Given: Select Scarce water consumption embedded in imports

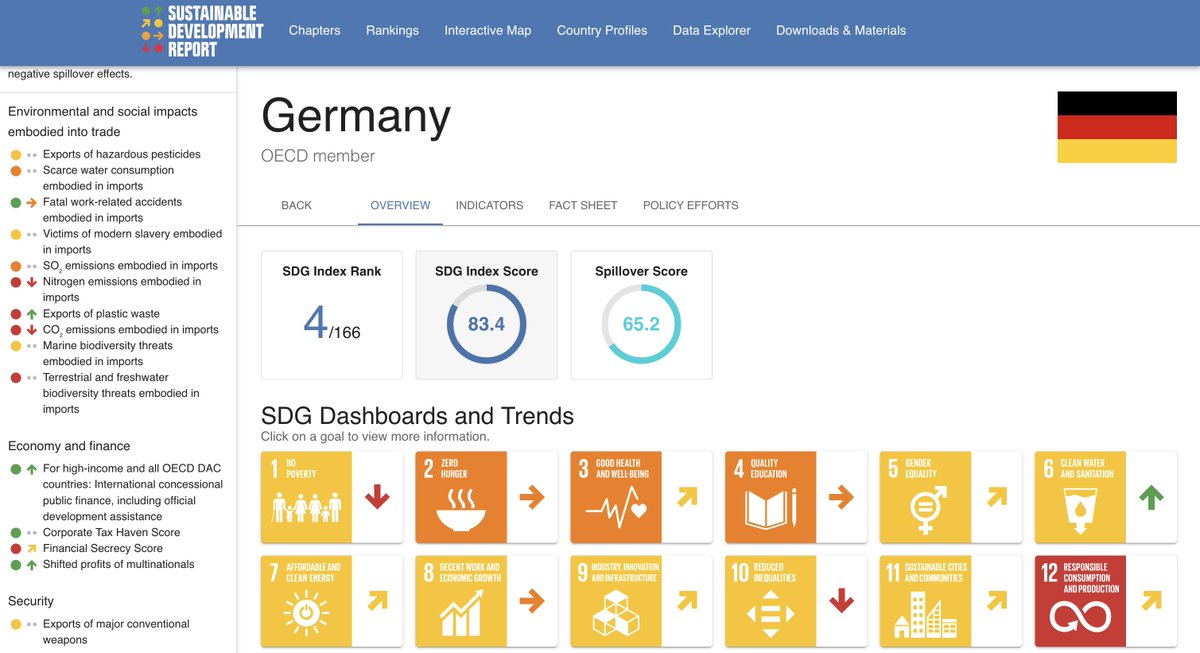Looking at the screenshot, I should point(108,178).
